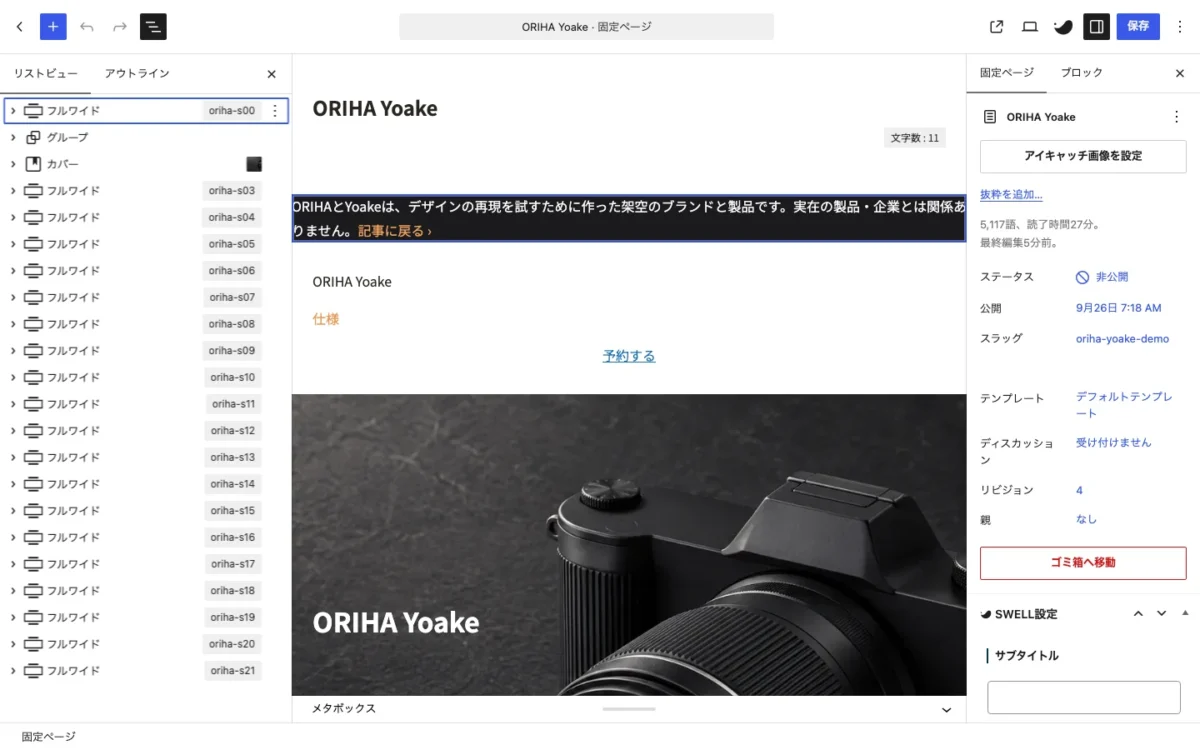This screenshot has width=1200, height=750.
Task: Click the サブタイトル text input
Action: coord(1084,697)
